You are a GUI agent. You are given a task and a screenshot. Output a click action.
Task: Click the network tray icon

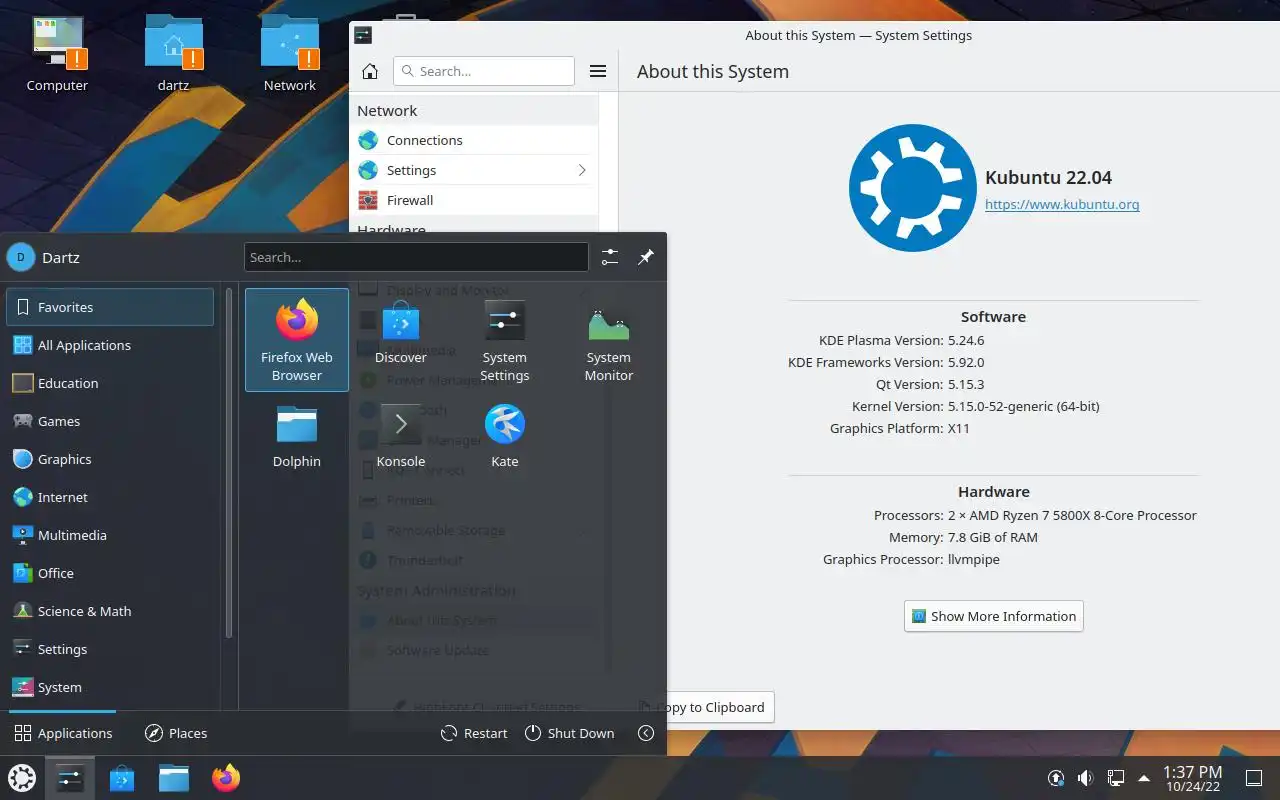click(x=1115, y=778)
